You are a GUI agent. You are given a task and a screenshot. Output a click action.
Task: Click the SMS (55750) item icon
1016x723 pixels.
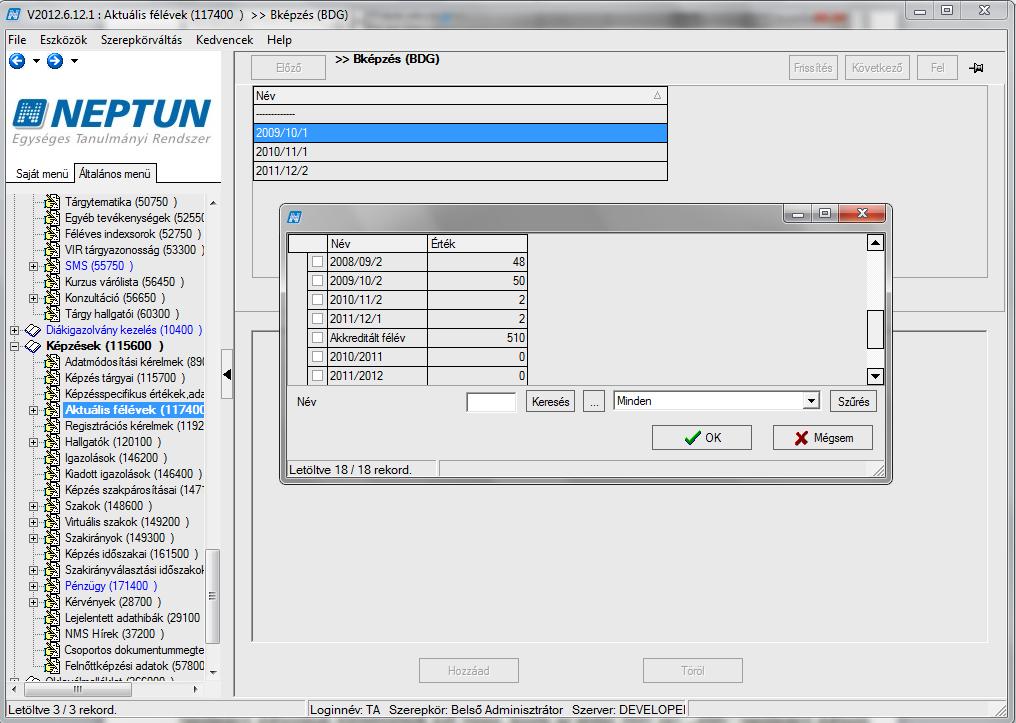[x=52, y=266]
